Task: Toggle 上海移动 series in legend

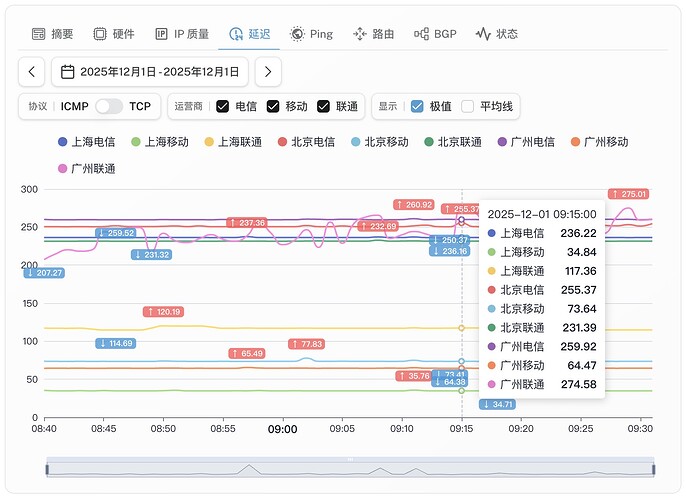Action: tap(160, 142)
